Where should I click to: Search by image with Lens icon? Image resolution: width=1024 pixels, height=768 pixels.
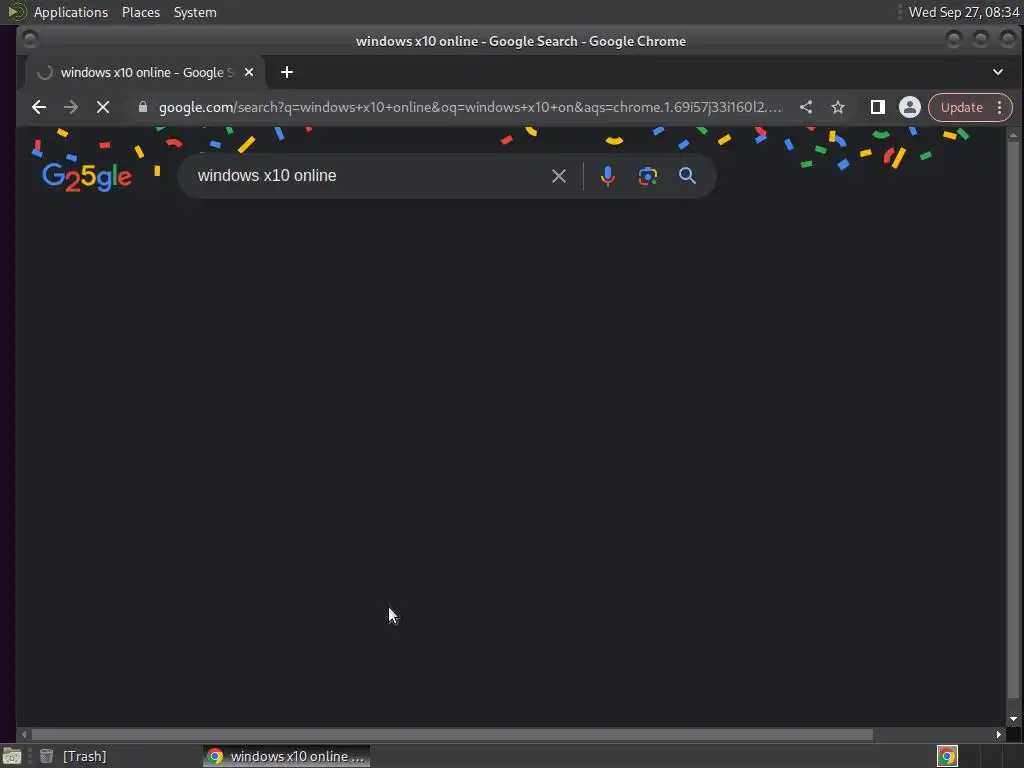[647, 176]
